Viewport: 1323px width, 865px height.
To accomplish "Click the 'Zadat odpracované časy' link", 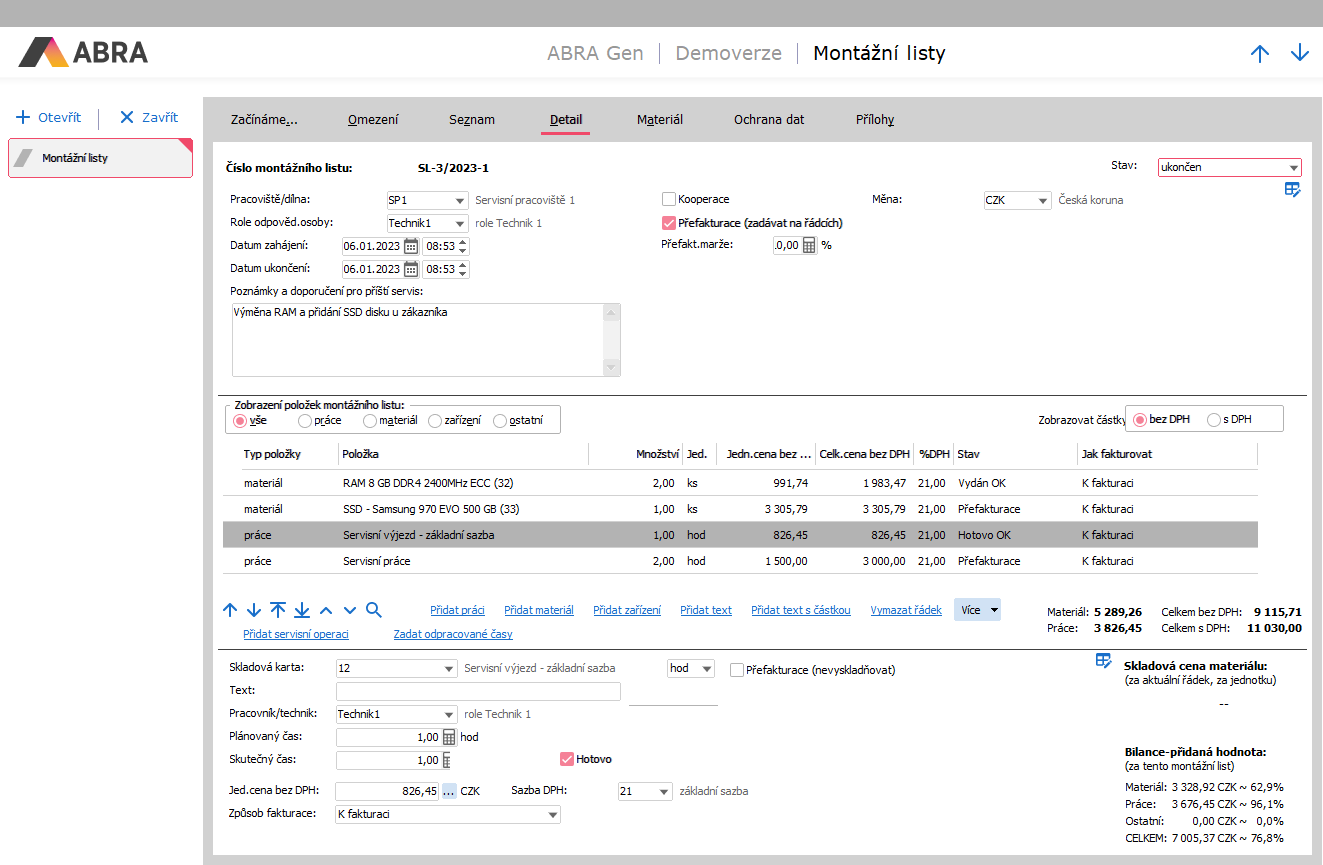I will (x=453, y=634).
